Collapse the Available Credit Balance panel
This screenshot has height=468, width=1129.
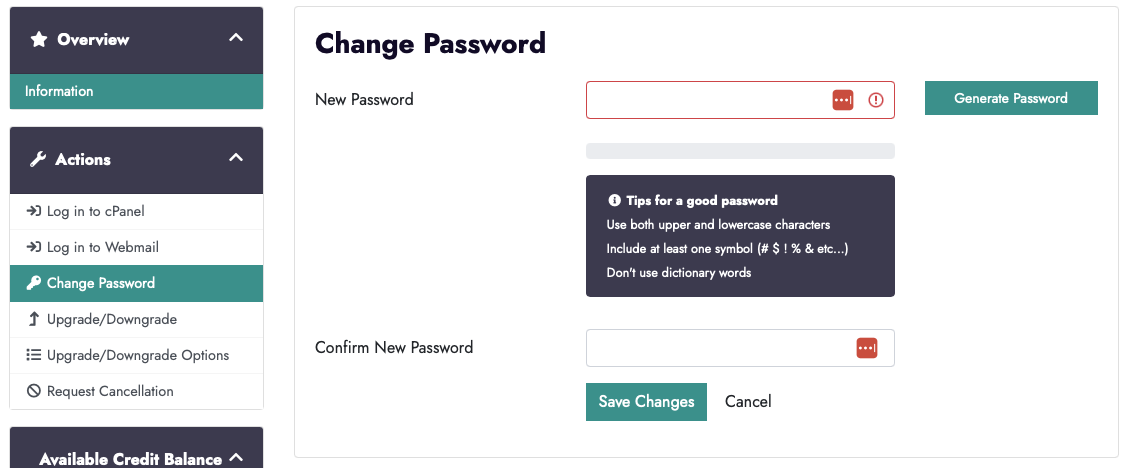point(236,458)
